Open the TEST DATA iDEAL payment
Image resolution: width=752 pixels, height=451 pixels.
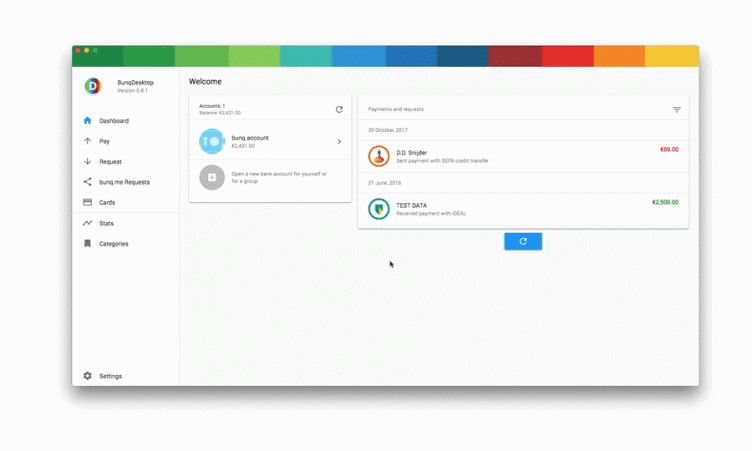point(520,209)
